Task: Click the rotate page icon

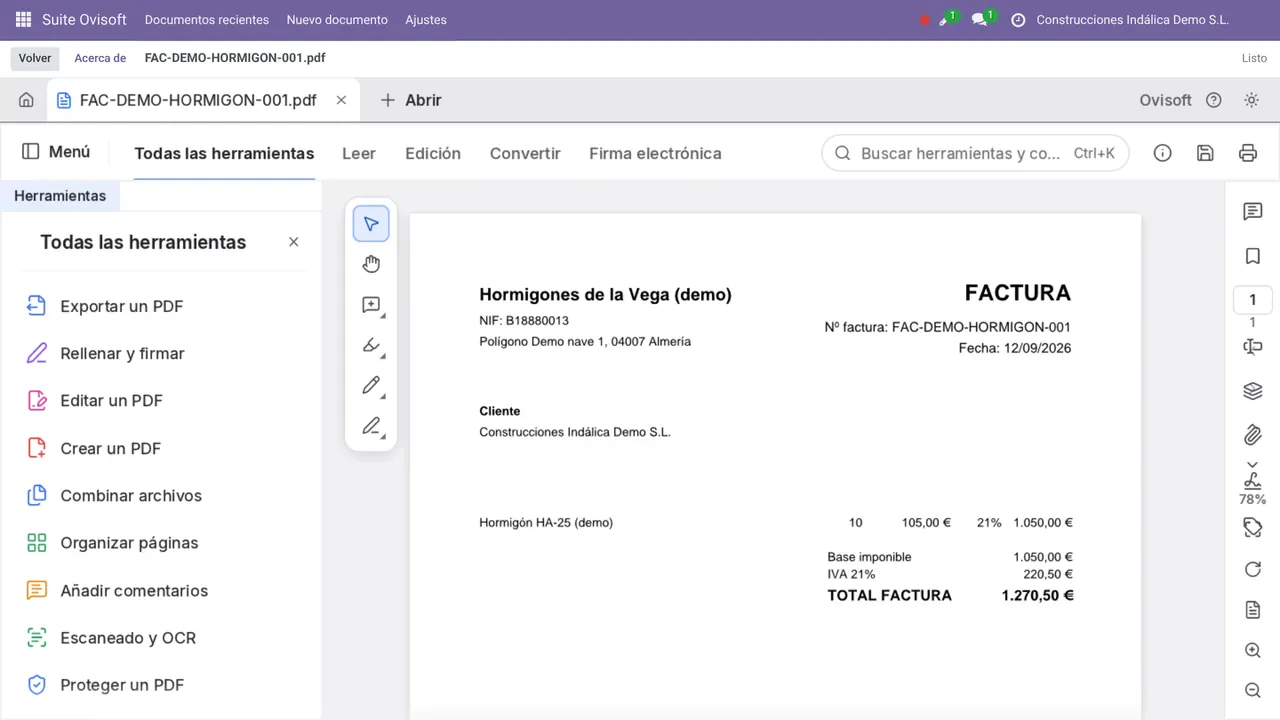Action: pyautogui.click(x=1252, y=569)
